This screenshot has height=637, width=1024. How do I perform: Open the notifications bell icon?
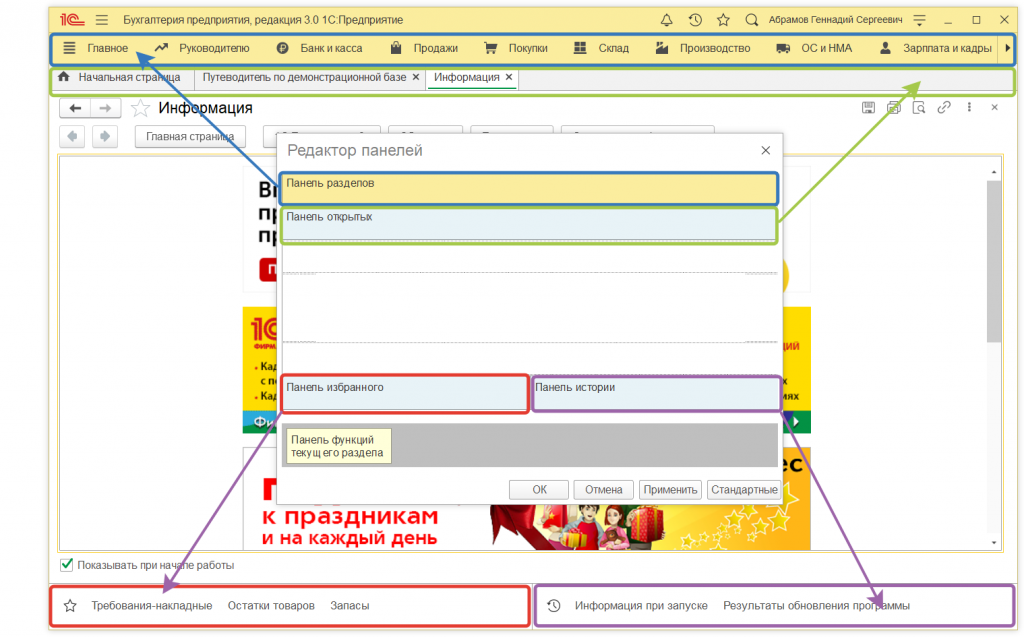667,20
